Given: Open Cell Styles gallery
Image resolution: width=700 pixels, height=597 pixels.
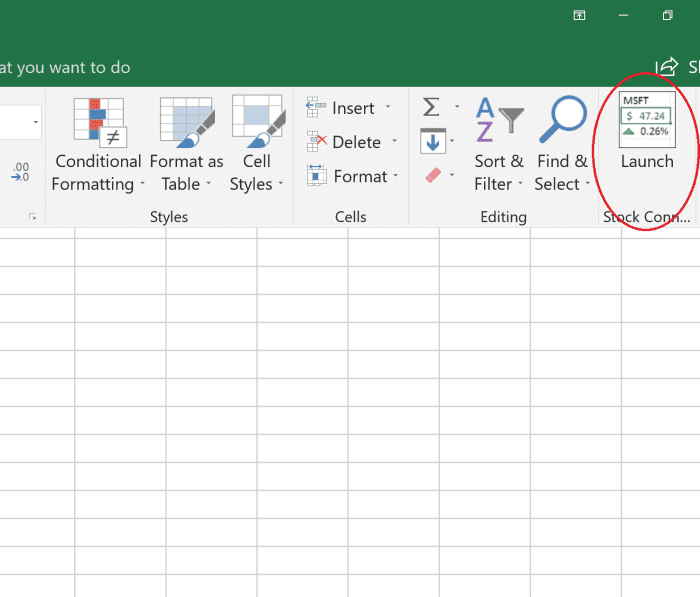Looking at the screenshot, I should pyautogui.click(x=258, y=145).
